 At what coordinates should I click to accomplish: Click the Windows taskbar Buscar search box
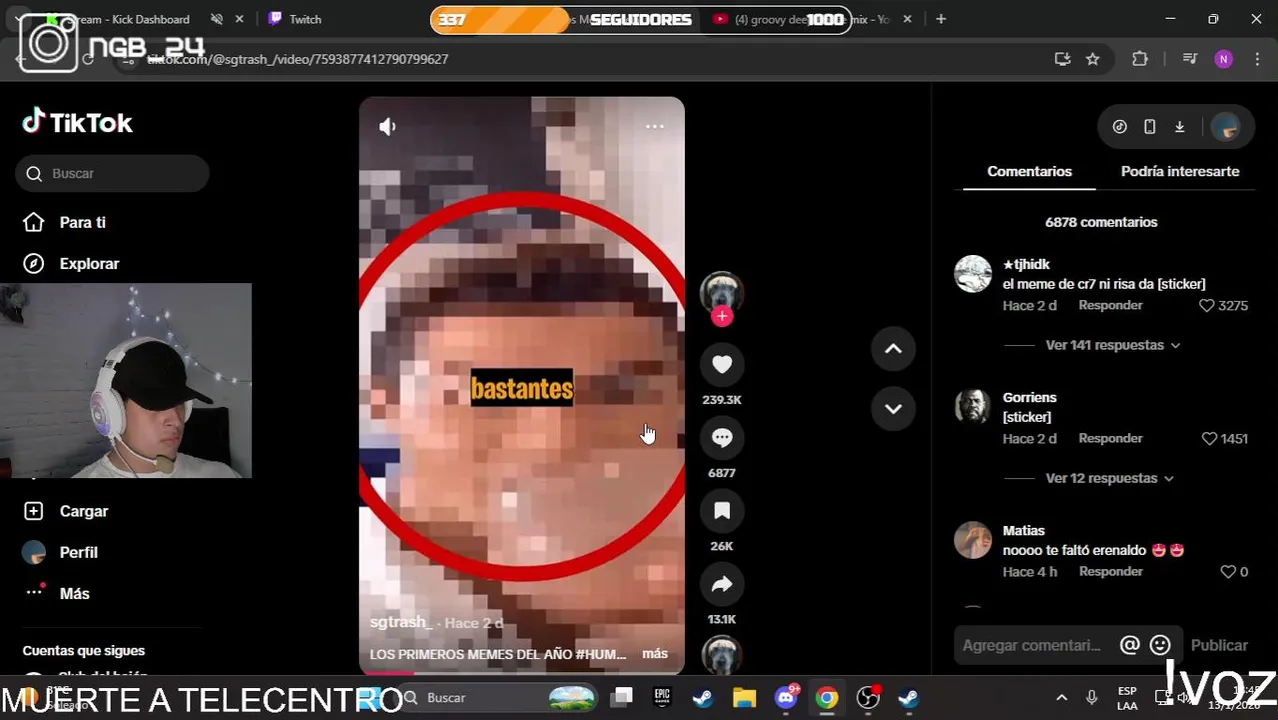(x=500, y=697)
